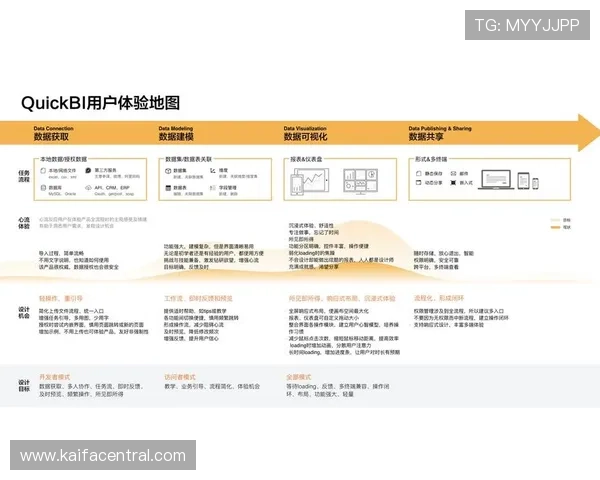Click the laptop device illustration
This screenshot has width=600, height=480.
point(496,180)
